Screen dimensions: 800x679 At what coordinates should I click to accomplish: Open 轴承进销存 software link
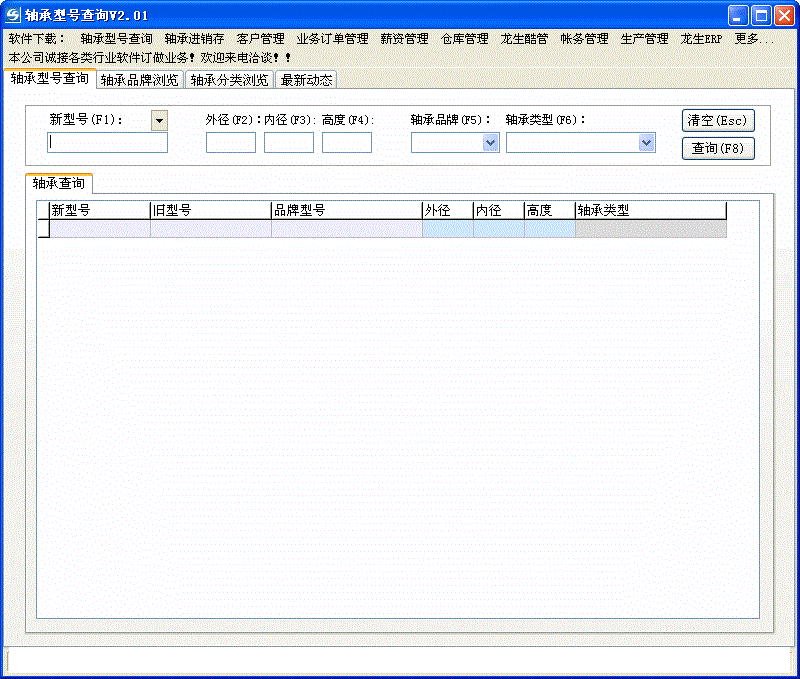pyautogui.click(x=194, y=39)
